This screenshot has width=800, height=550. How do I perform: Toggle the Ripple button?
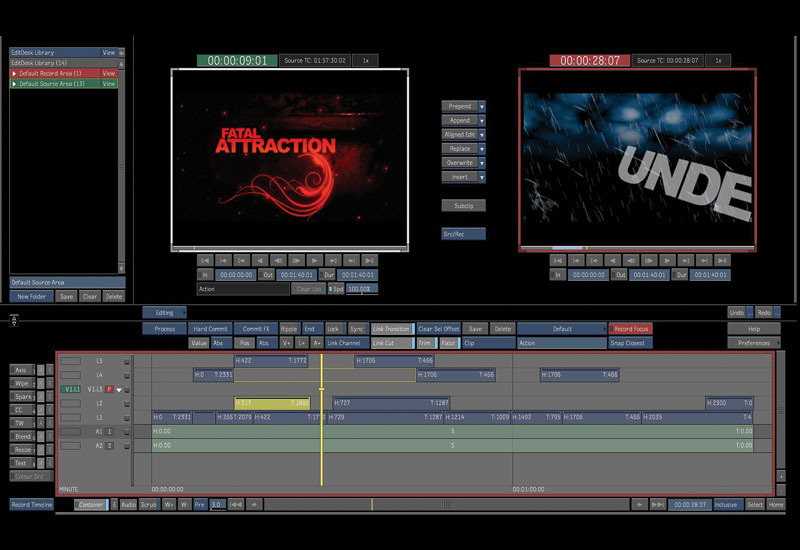click(x=289, y=329)
